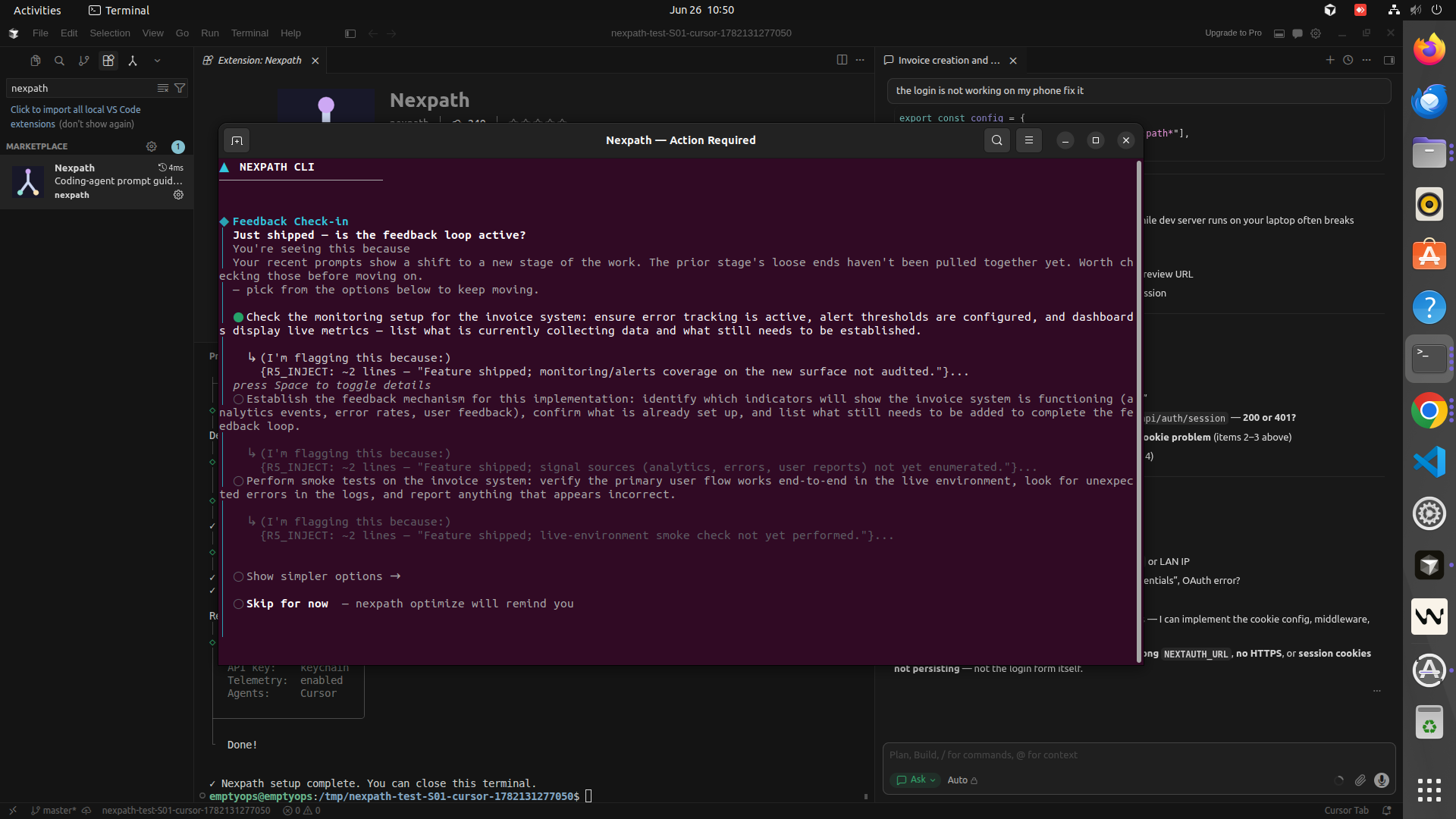The height and width of the screenshot is (819, 1456).
Task: Select the 'Check the monitoring setup' option
Action: click(238, 317)
